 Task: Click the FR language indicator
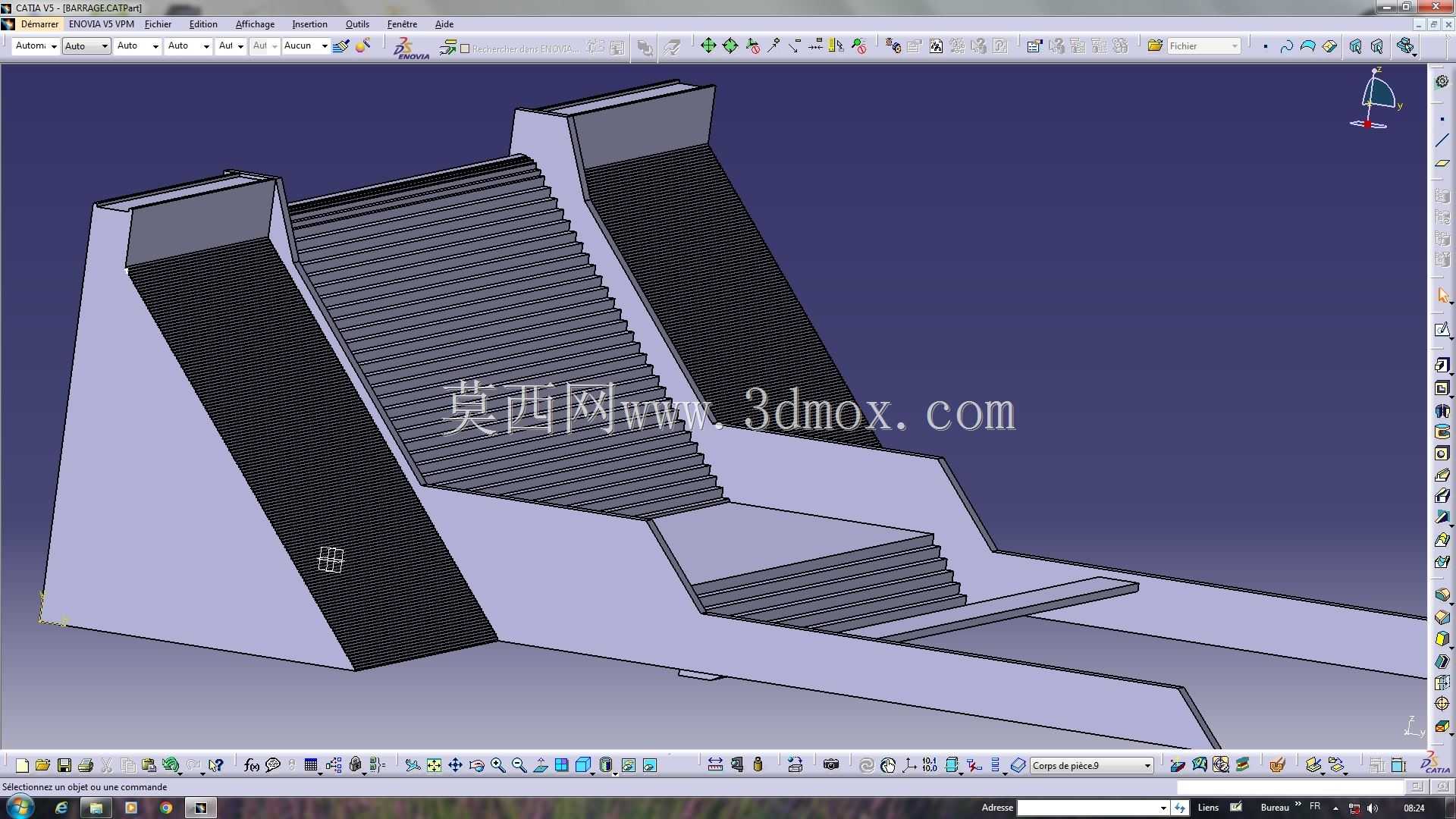(x=1315, y=806)
